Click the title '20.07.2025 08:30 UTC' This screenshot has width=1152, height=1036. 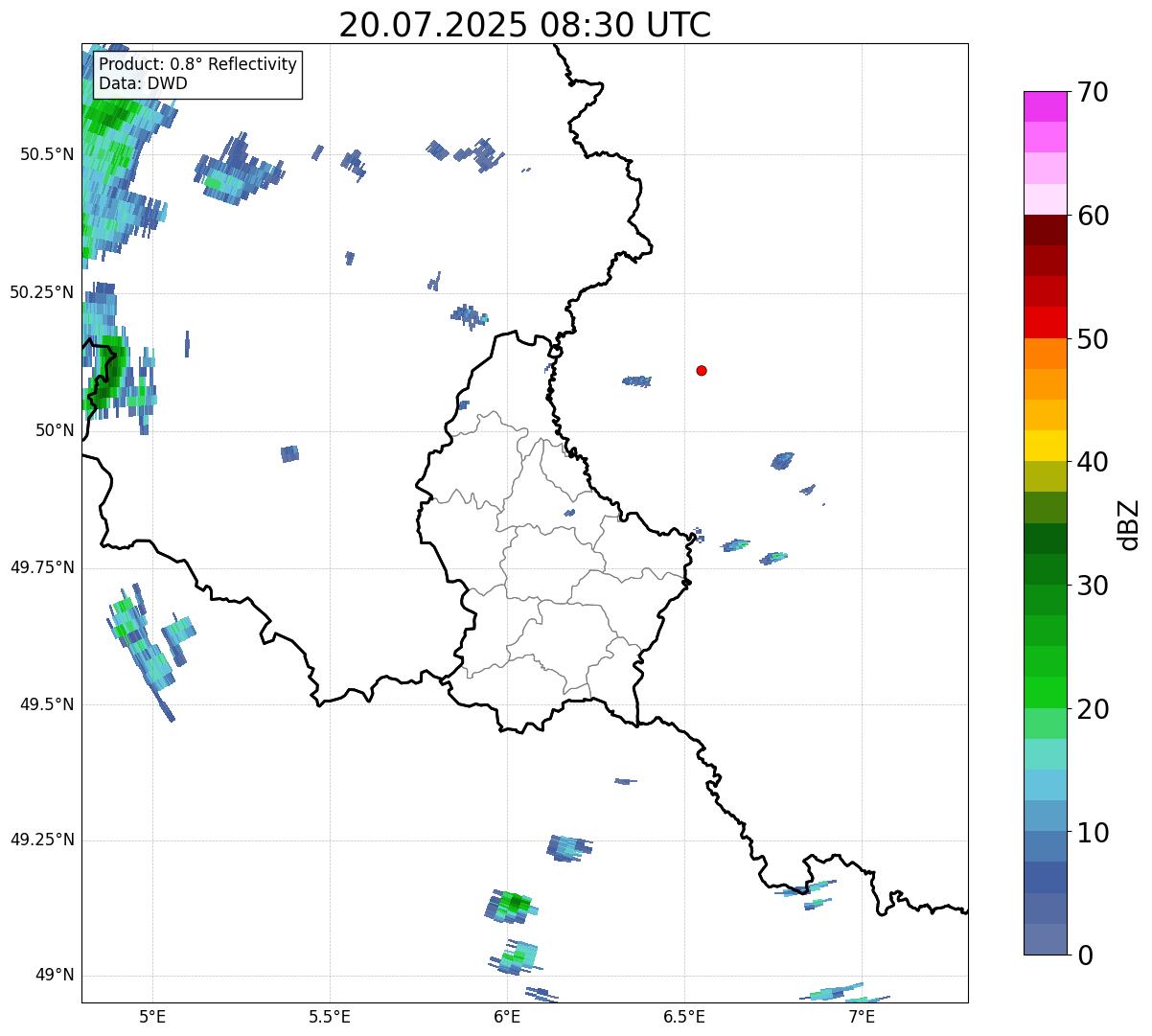pyautogui.click(x=525, y=25)
